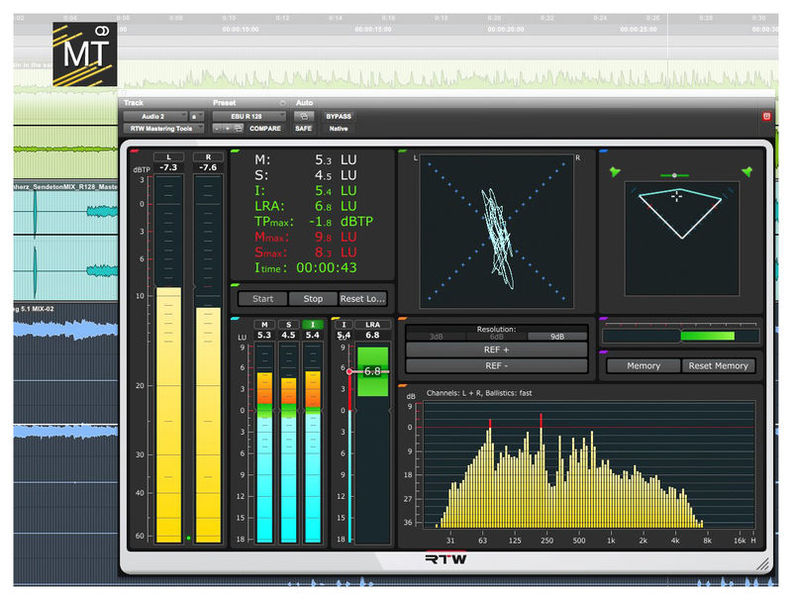The width and height of the screenshot is (792, 600).
Task: Click the plug-in window resize grip
Action: pyautogui.click(x=763, y=564)
